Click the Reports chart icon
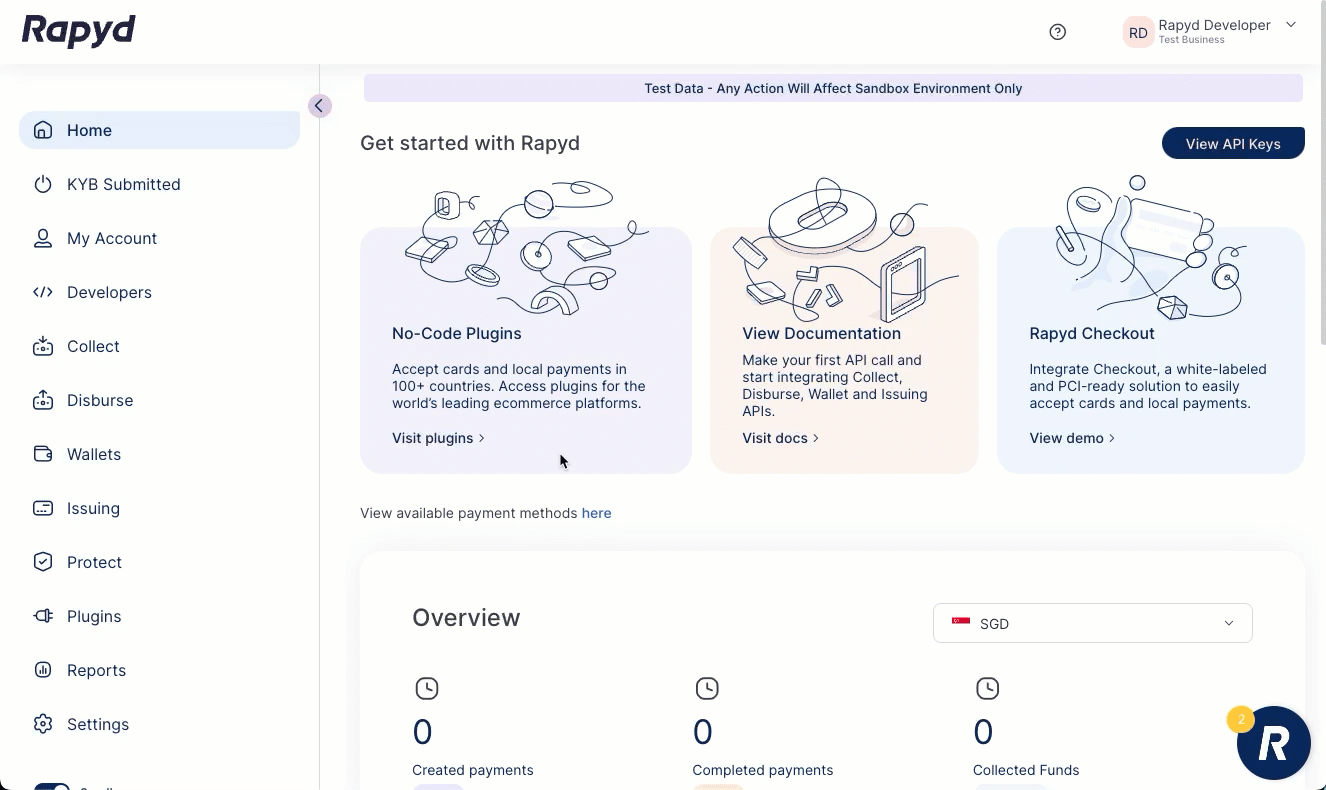 click(x=43, y=670)
